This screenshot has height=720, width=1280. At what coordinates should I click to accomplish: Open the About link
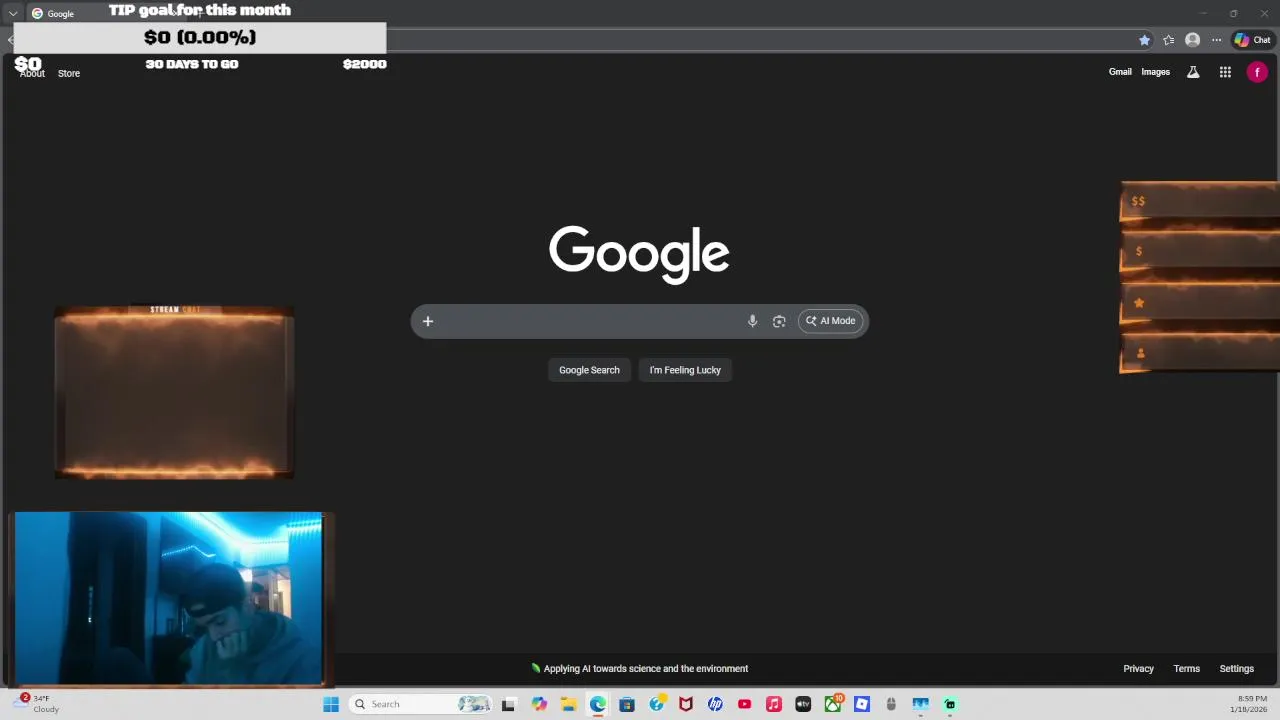coord(32,73)
